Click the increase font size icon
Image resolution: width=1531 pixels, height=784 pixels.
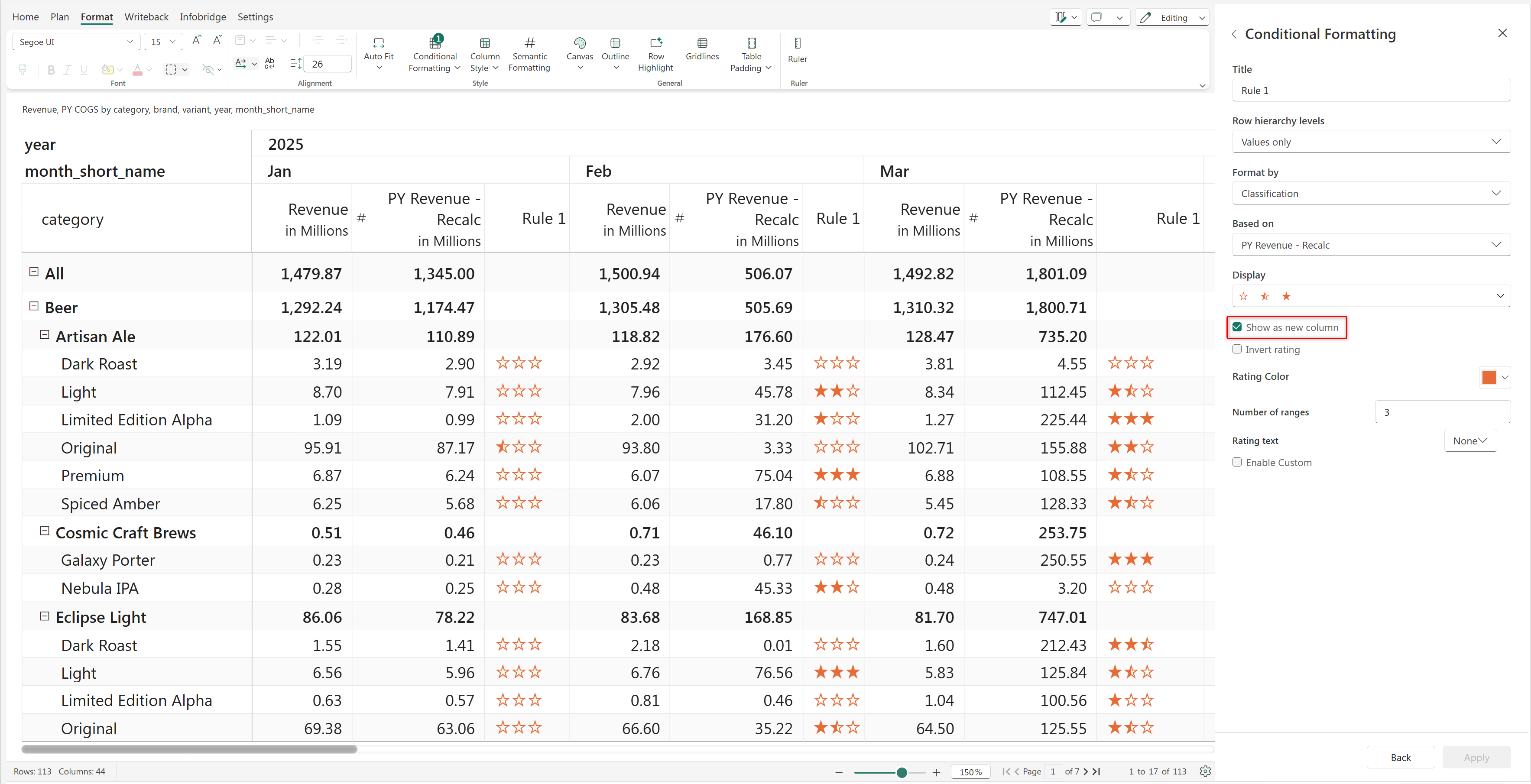pyautogui.click(x=196, y=40)
